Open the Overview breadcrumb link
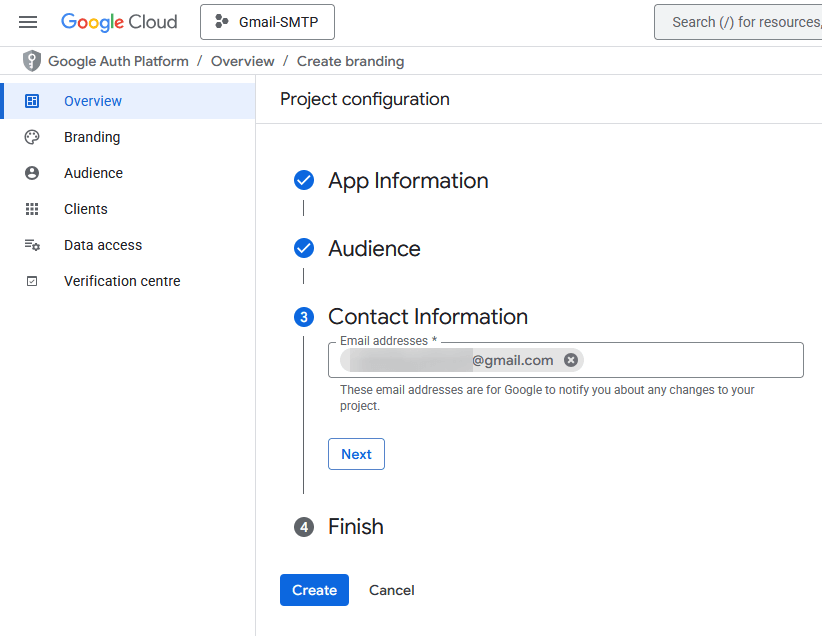The height and width of the screenshot is (636, 822). pos(242,61)
